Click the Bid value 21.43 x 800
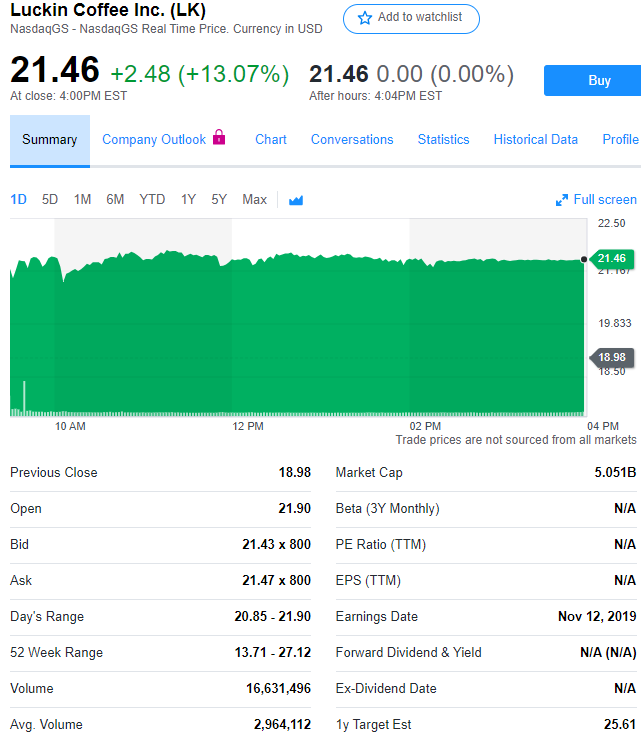641x736 pixels. [276, 544]
